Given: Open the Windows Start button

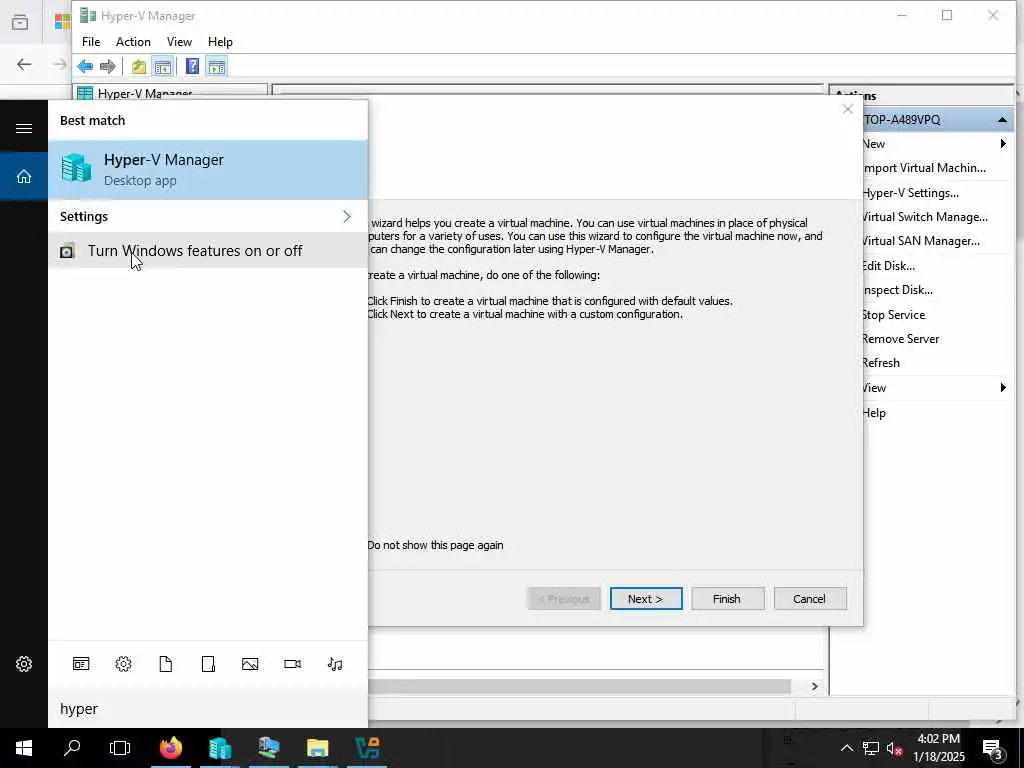Looking at the screenshot, I should [x=24, y=748].
